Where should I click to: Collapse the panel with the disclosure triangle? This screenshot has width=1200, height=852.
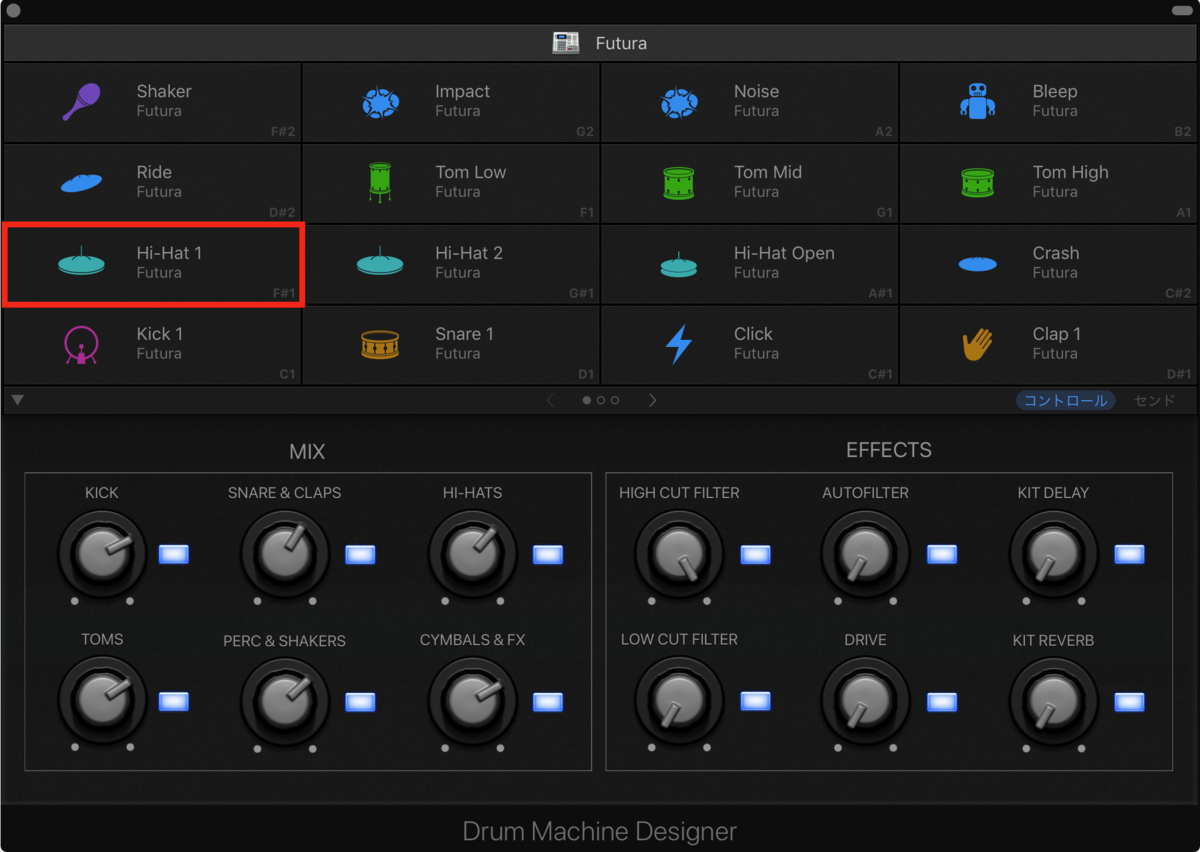point(17,400)
